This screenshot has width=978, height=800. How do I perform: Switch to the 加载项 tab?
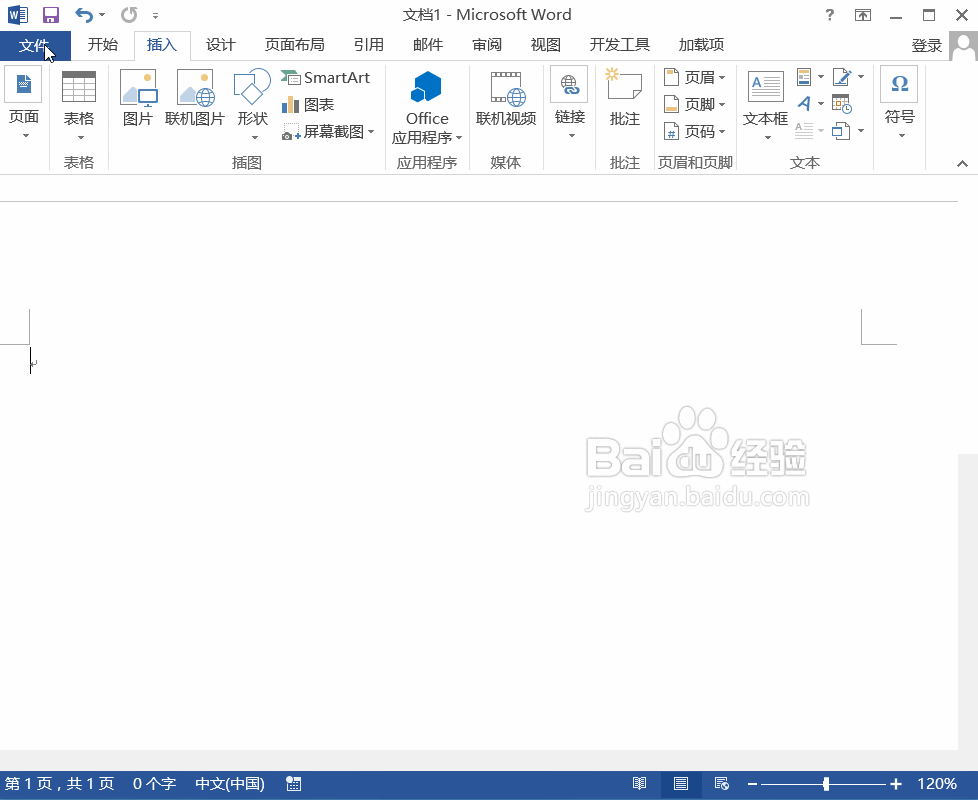coord(701,45)
